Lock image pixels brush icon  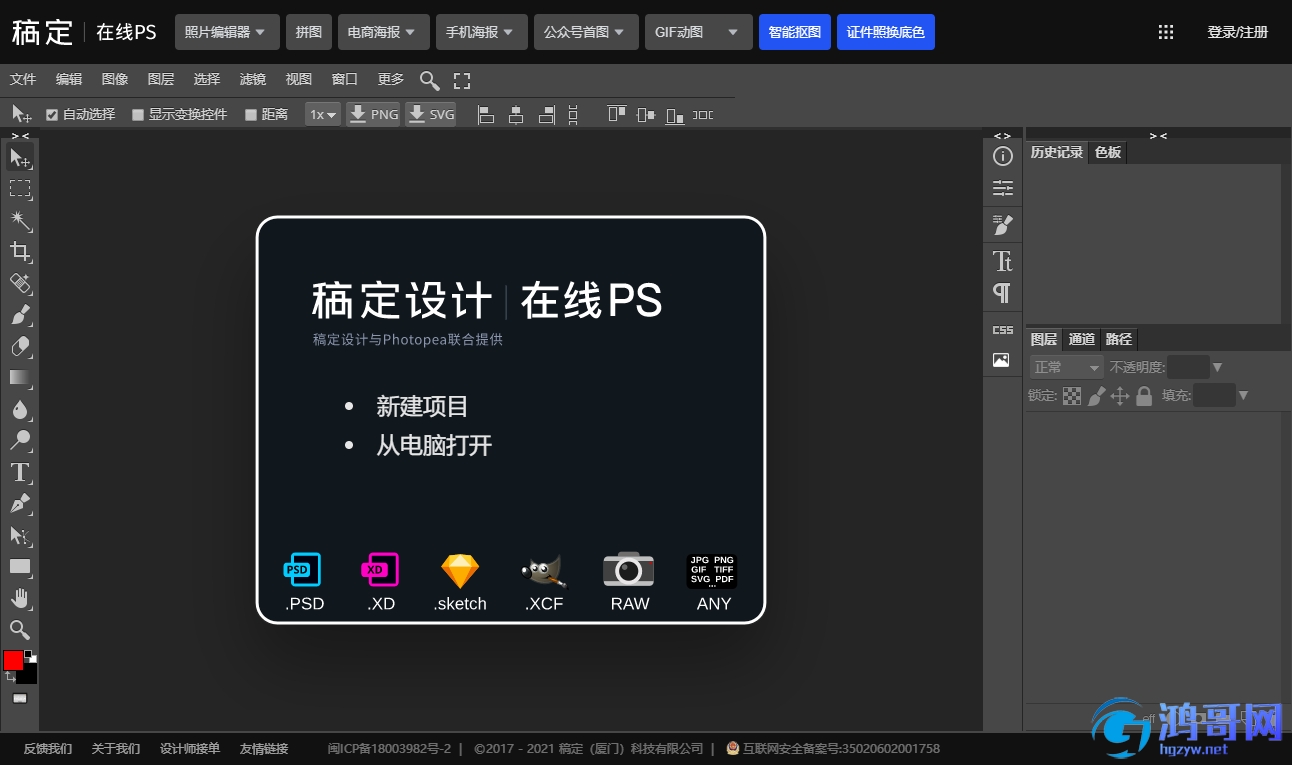click(1096, 396)
